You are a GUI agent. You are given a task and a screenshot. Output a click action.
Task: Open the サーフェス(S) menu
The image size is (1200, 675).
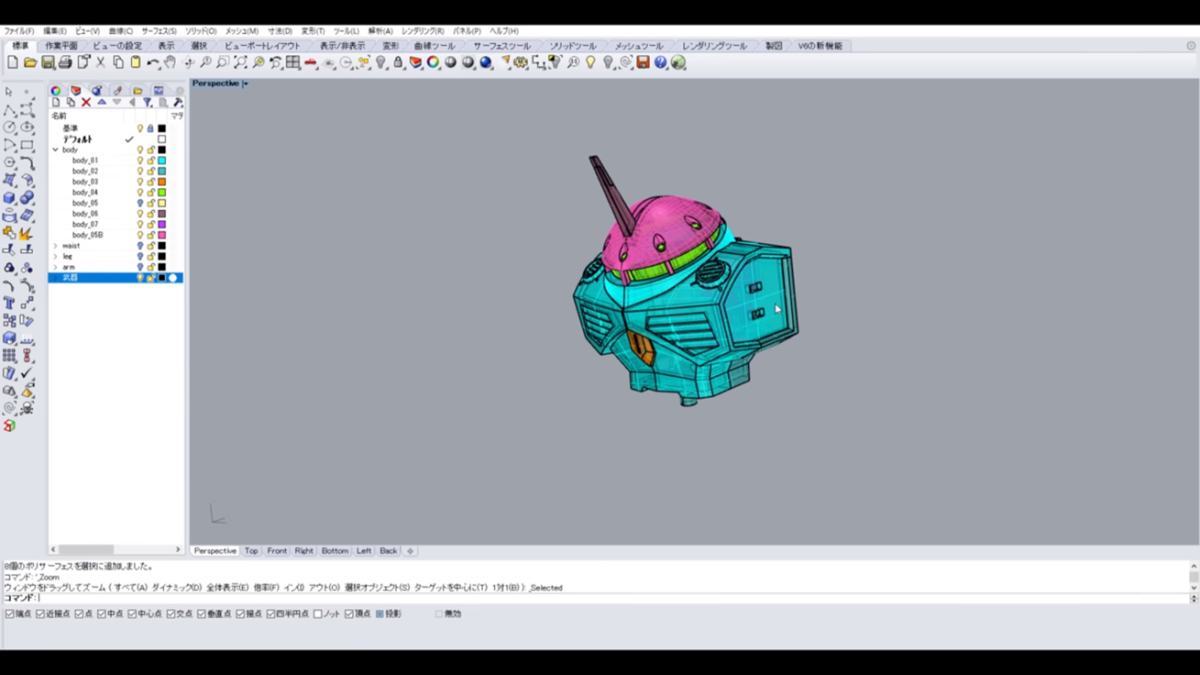coord(158,31)
